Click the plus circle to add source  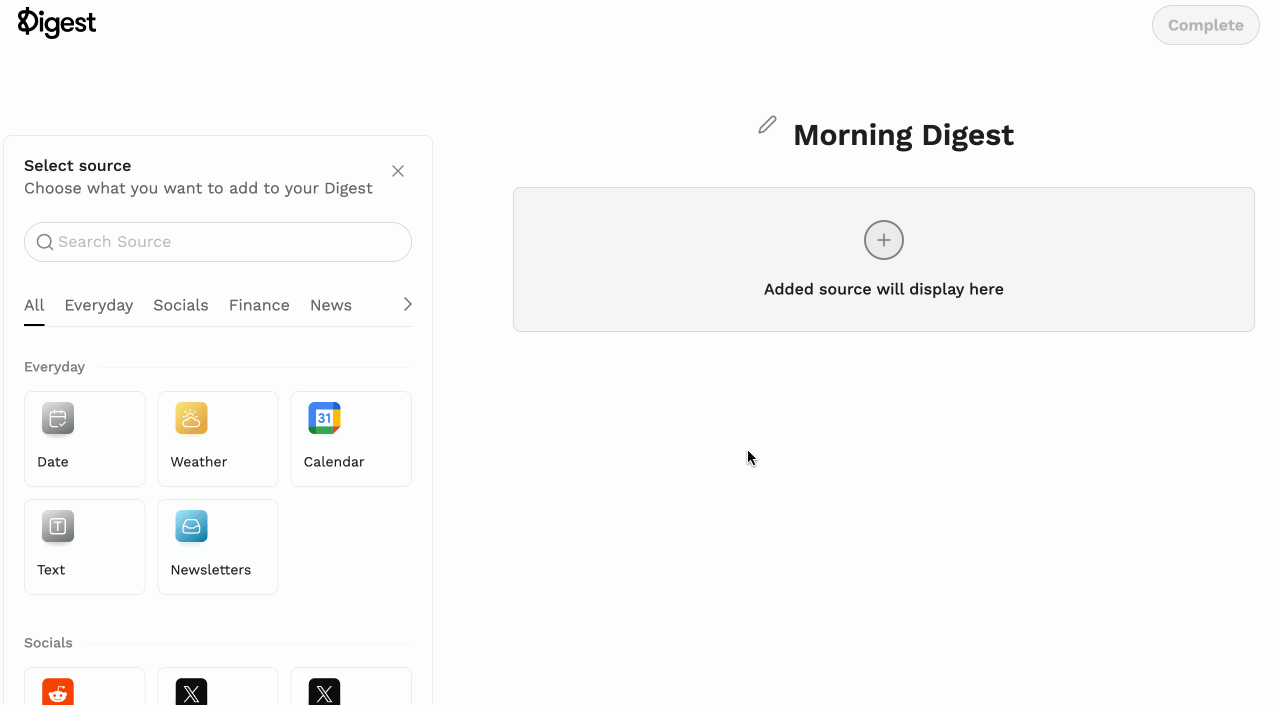point(883,240)
